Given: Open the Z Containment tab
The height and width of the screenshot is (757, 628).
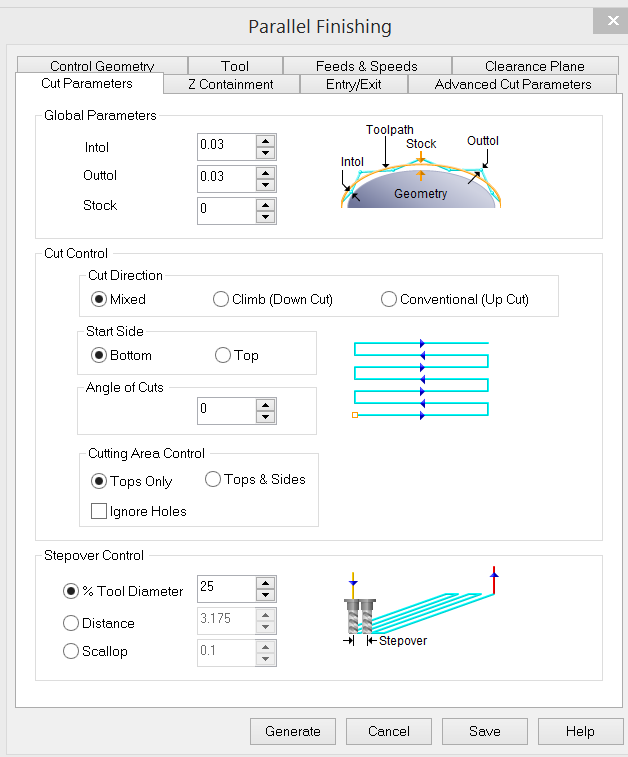Looking at the screenshot, I should click(230, 85).
